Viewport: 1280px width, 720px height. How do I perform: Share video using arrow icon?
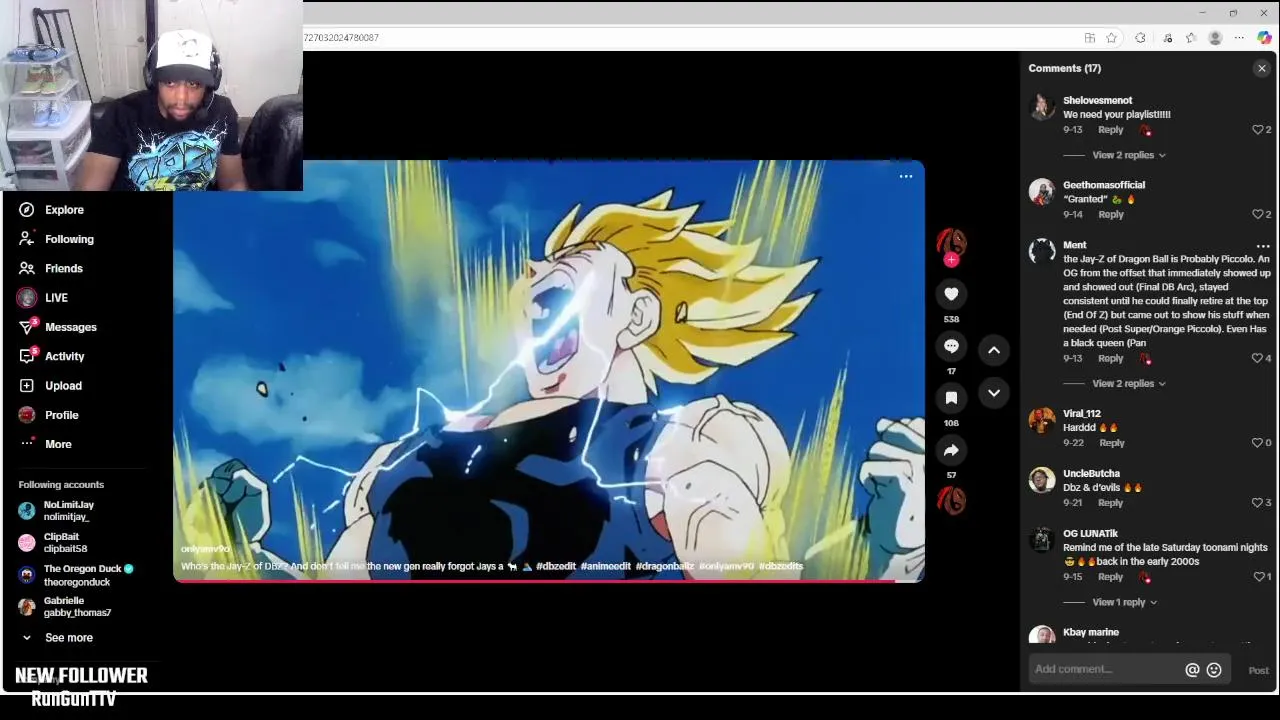[951, 450]
